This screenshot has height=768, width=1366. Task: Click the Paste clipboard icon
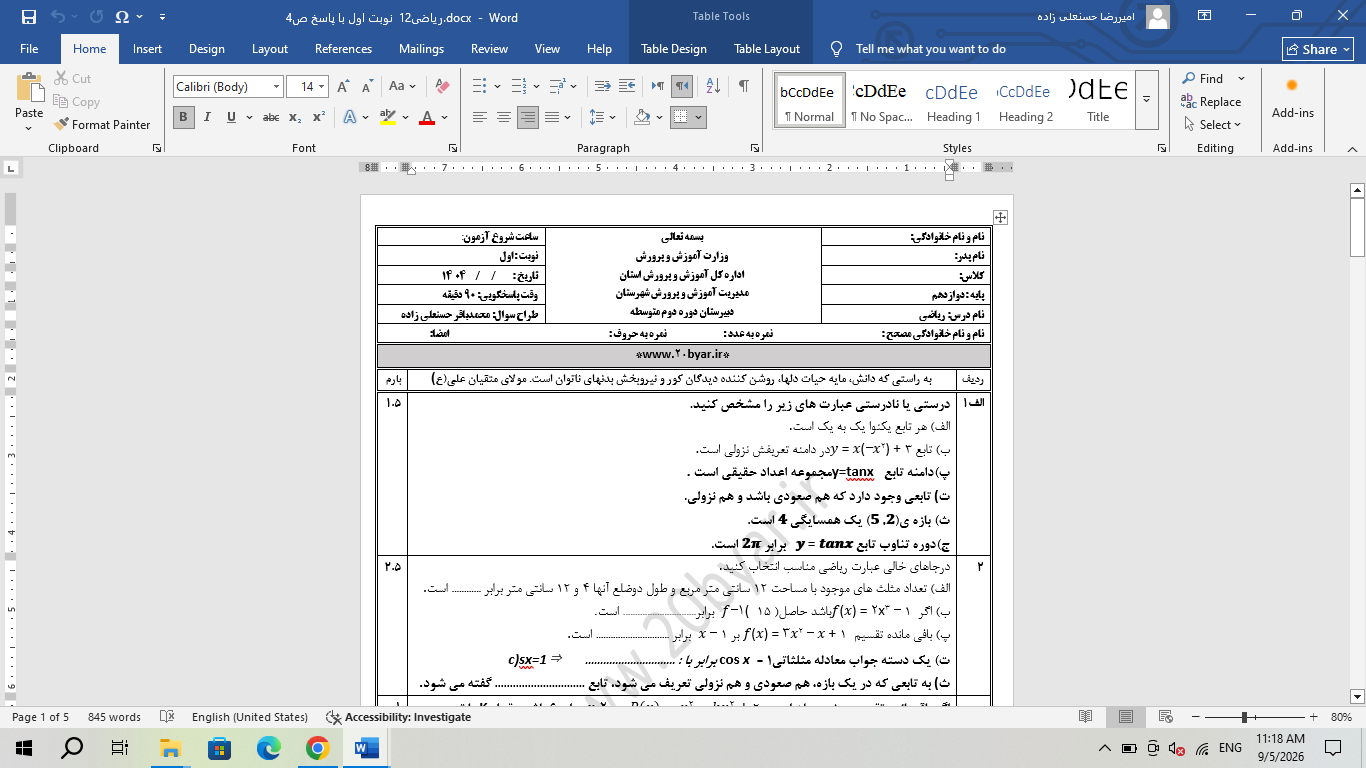pos(29,88)
